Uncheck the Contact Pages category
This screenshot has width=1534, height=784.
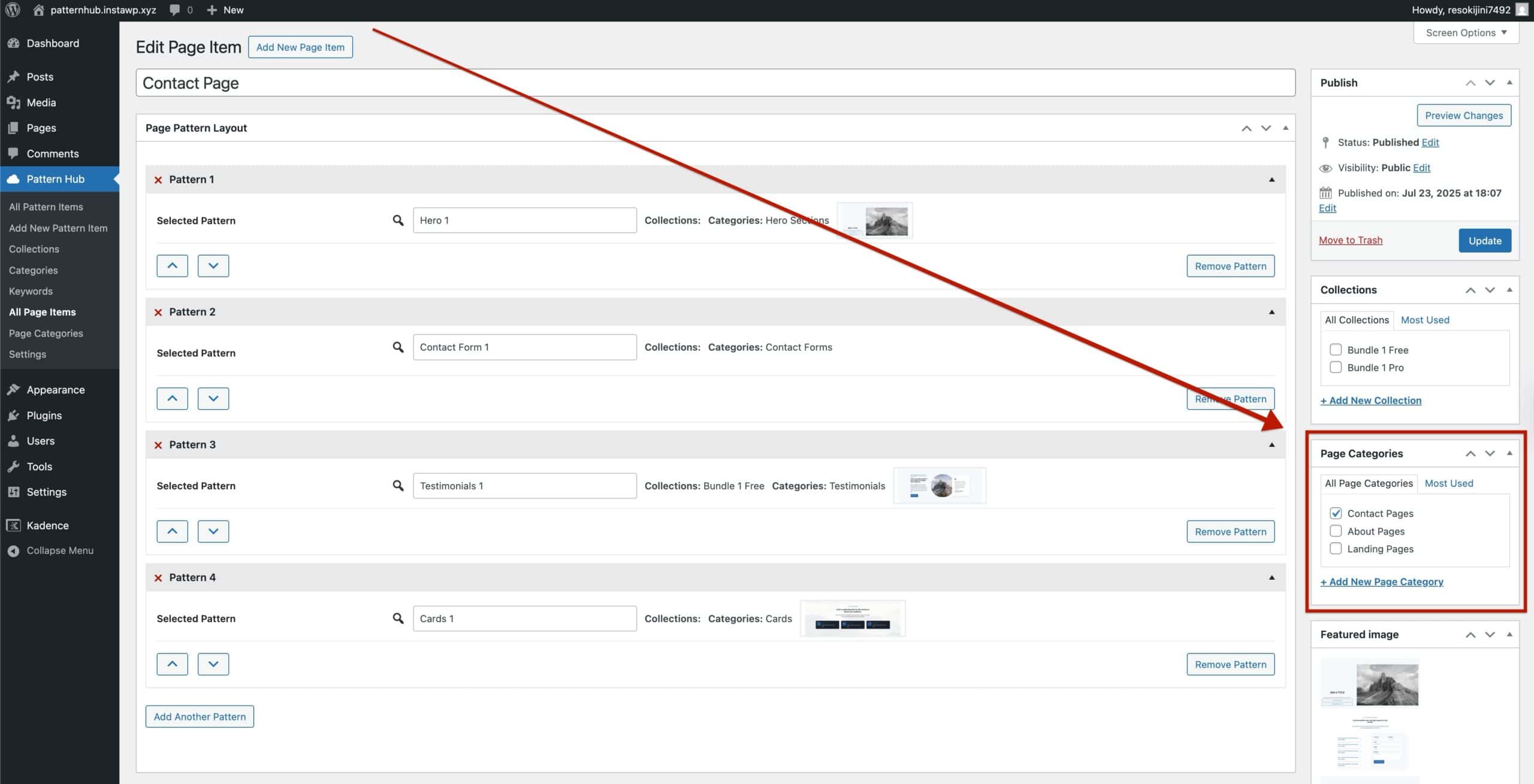[1336, 513]
